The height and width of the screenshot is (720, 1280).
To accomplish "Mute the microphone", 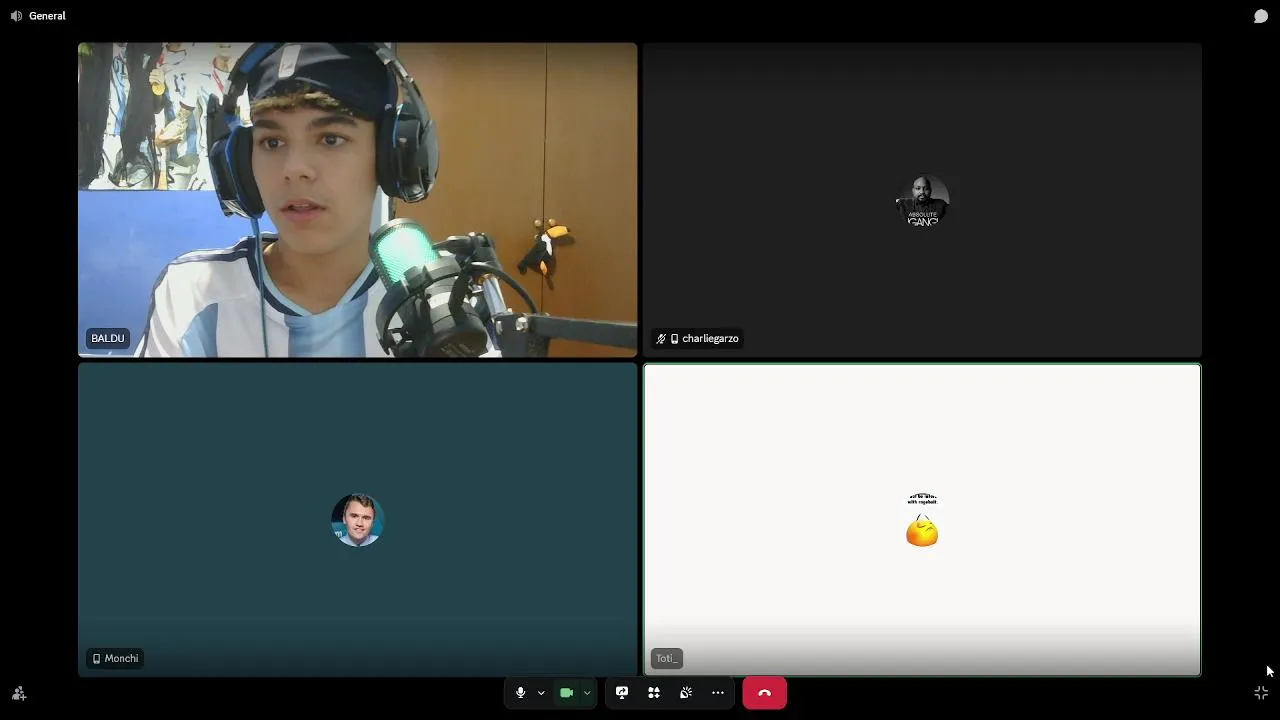I will 520,693.
